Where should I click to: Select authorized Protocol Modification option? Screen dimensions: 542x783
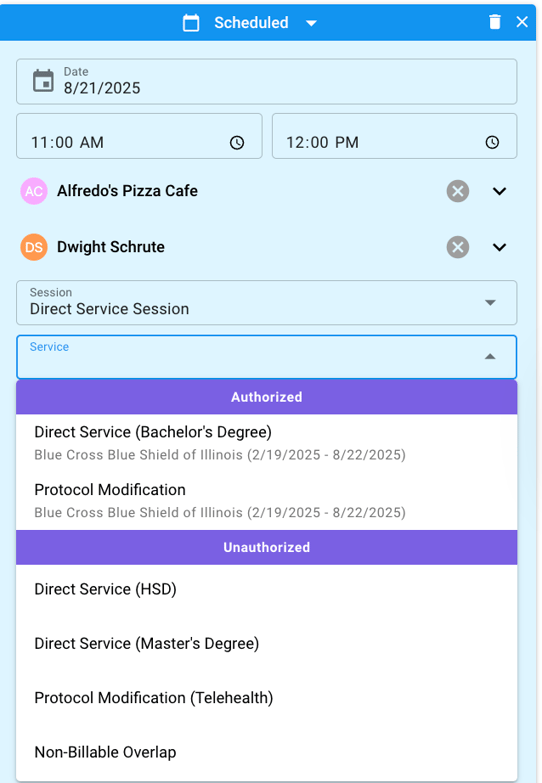click(x=266, y=501)
